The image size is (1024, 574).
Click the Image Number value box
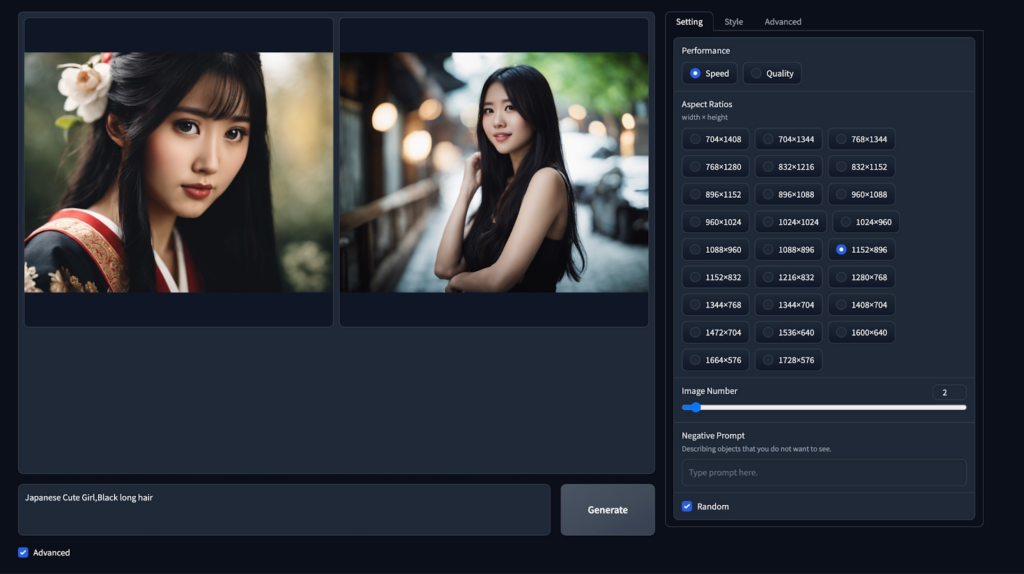click(948, 392)
